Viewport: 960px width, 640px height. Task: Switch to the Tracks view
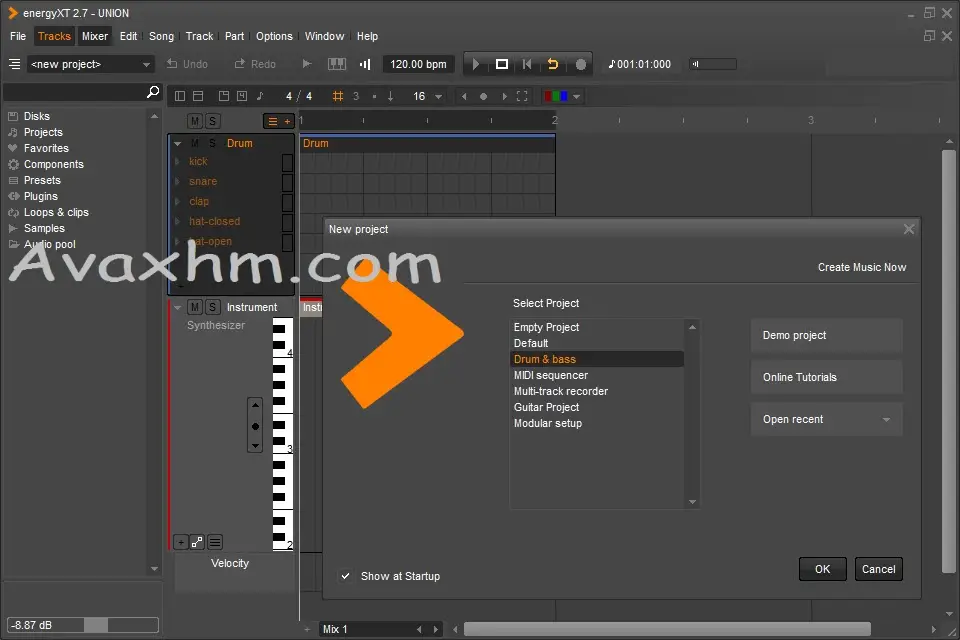(x=54, y=36)
